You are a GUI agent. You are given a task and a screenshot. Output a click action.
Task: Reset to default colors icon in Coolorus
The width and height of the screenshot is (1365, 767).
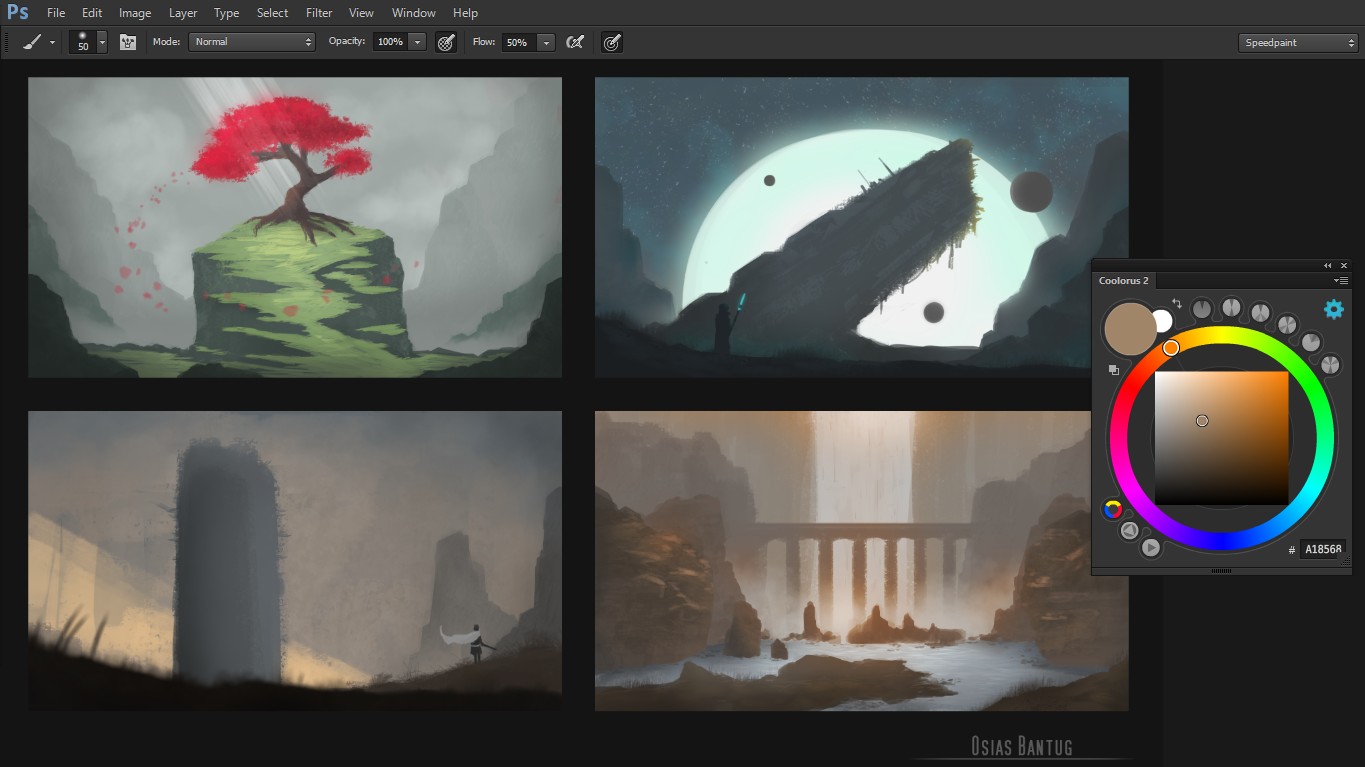click(1114, 370)
